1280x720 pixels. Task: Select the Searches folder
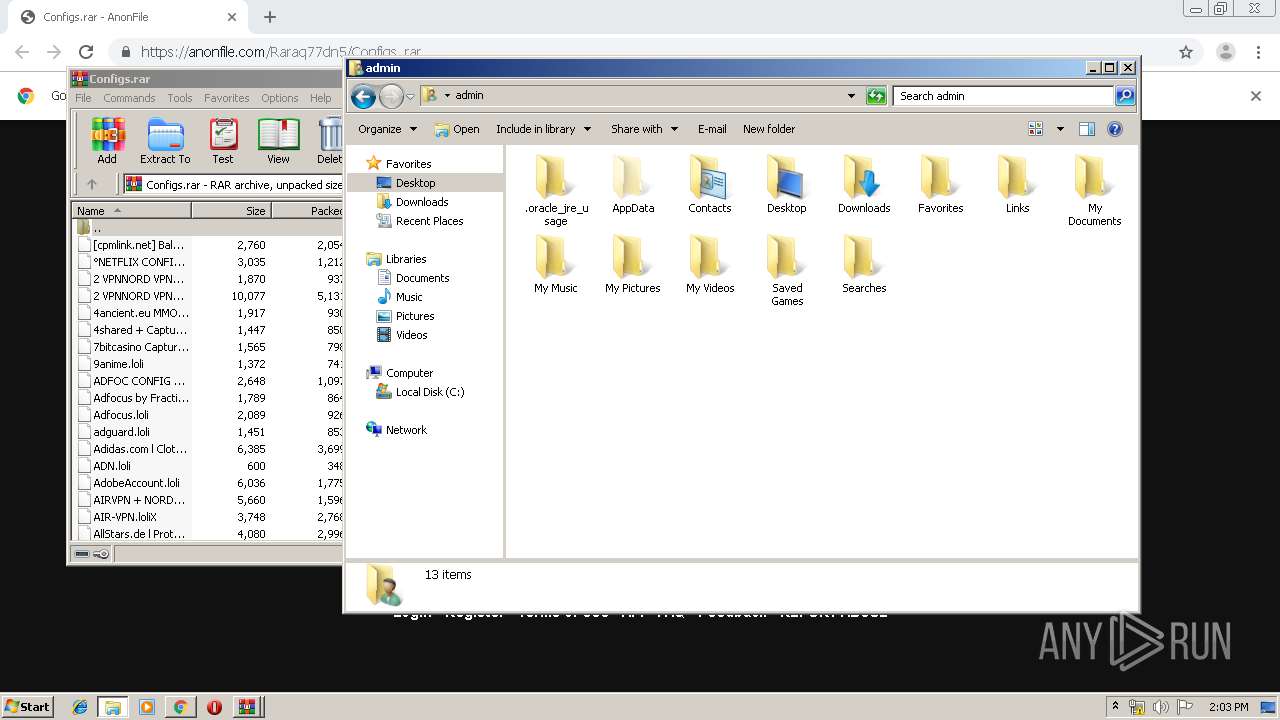tap(864, 264)
